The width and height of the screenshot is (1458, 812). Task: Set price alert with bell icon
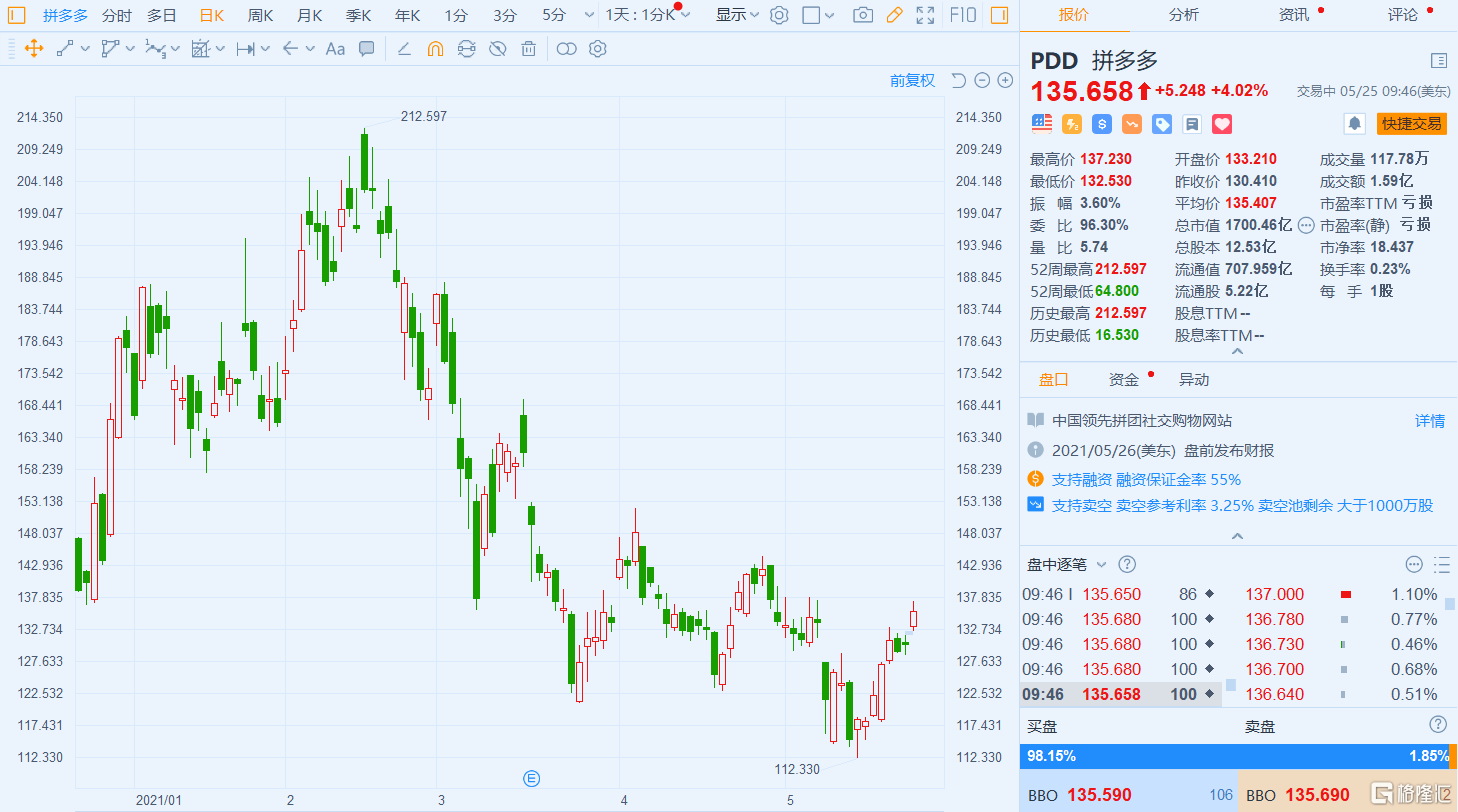pyautogui.click(x=1354, y=123)
